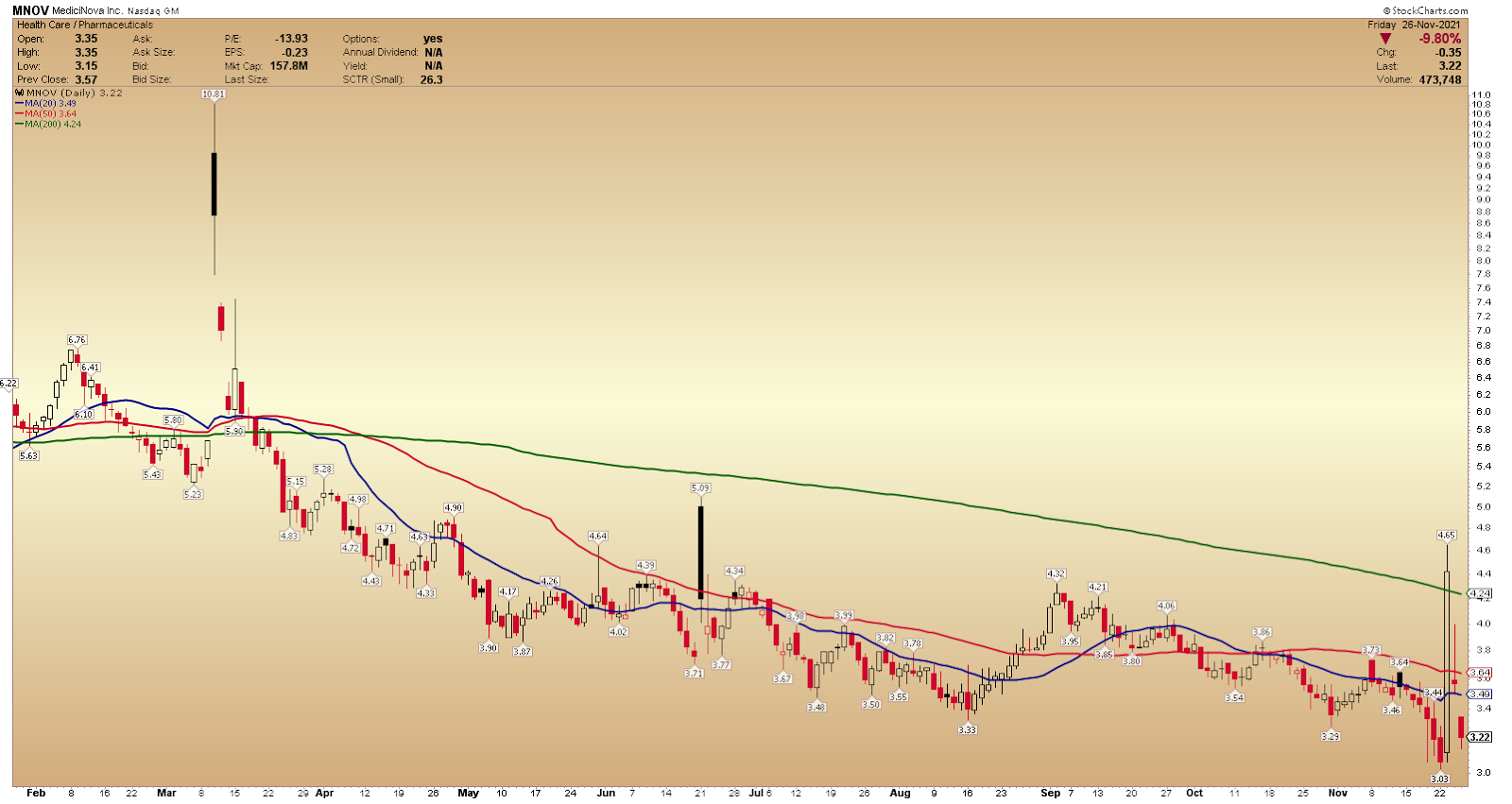Image resolution: width=1512 pixels, height=804 pixels.
Task: Click the 4.06 peak label near October
Action: click(x=1166, y=606)
